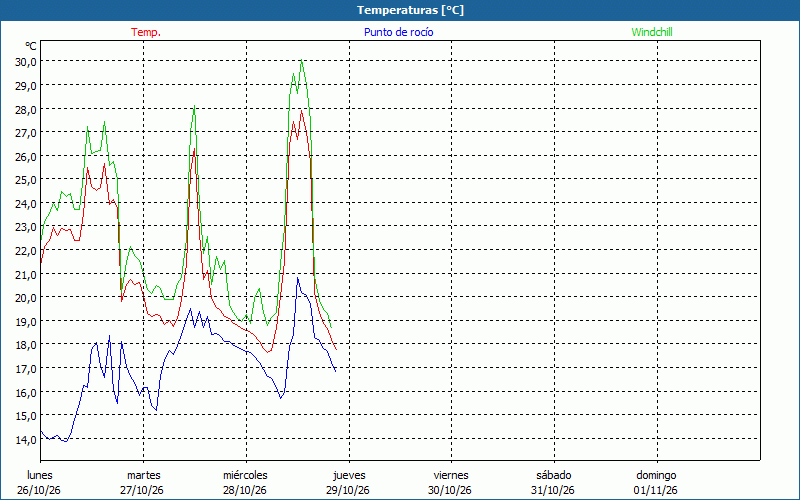Click the 30/10/26 date label
This screenshot has width=800, height=500.
451,490
